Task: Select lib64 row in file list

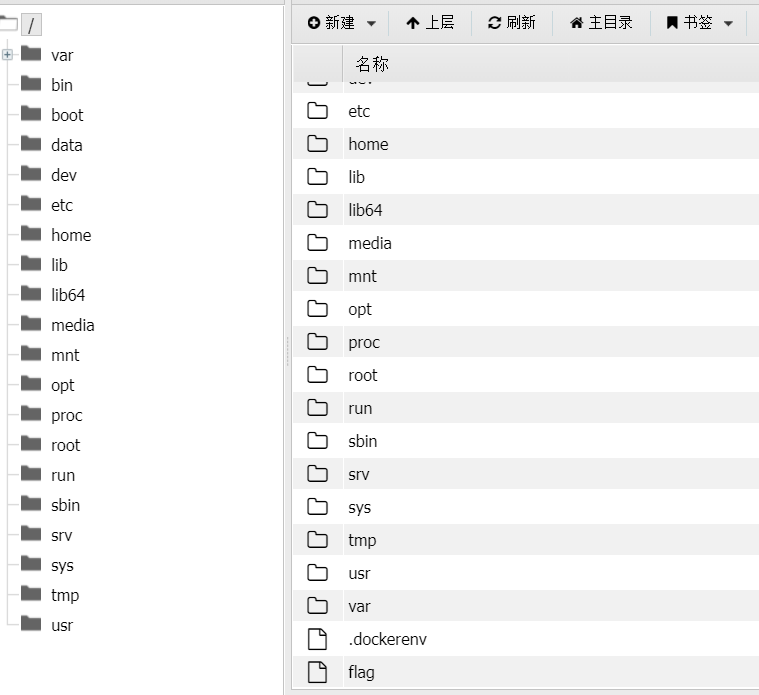Action: 526,210
